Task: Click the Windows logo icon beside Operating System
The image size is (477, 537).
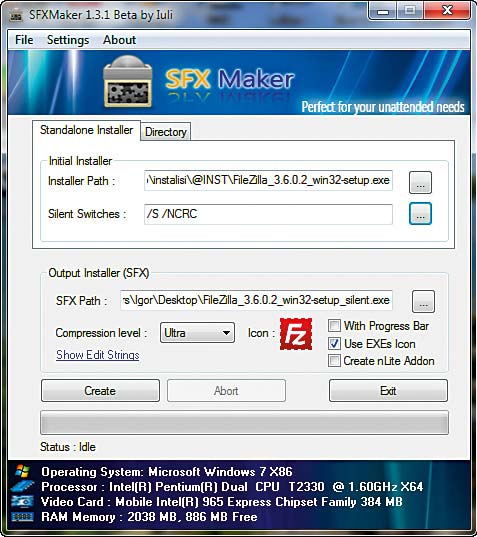Action: [22, 471]
